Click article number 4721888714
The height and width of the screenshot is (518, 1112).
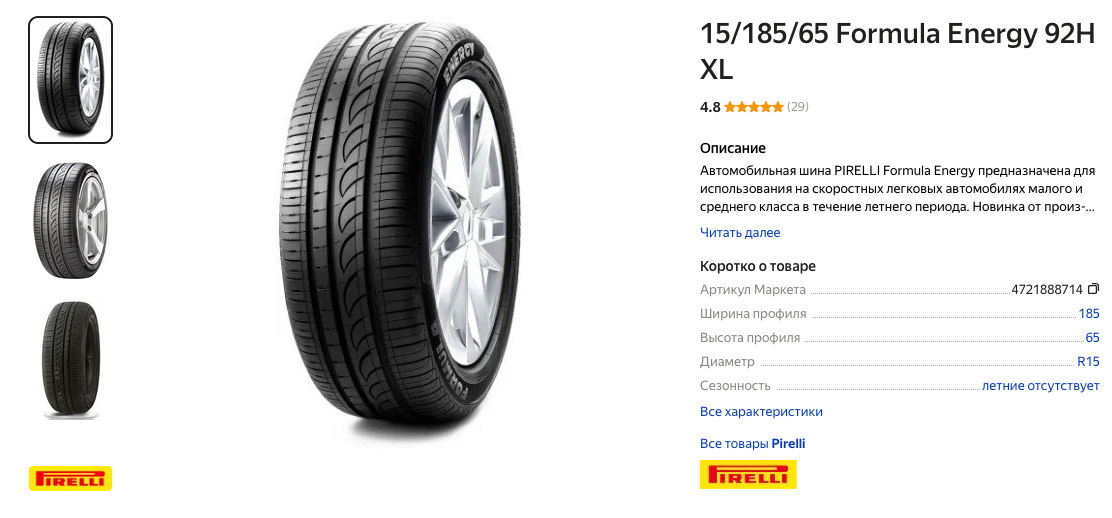(x=1047, y=290)
